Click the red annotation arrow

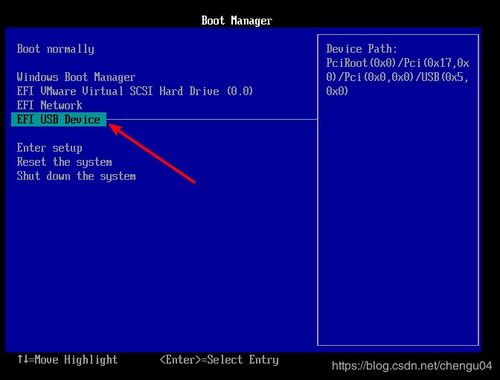153,153
